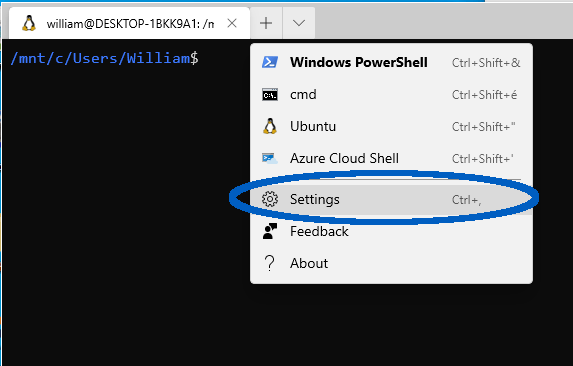Open the Settings menu entry
The width and height of the screenshot is (573, 366).
tap(391, 199)
